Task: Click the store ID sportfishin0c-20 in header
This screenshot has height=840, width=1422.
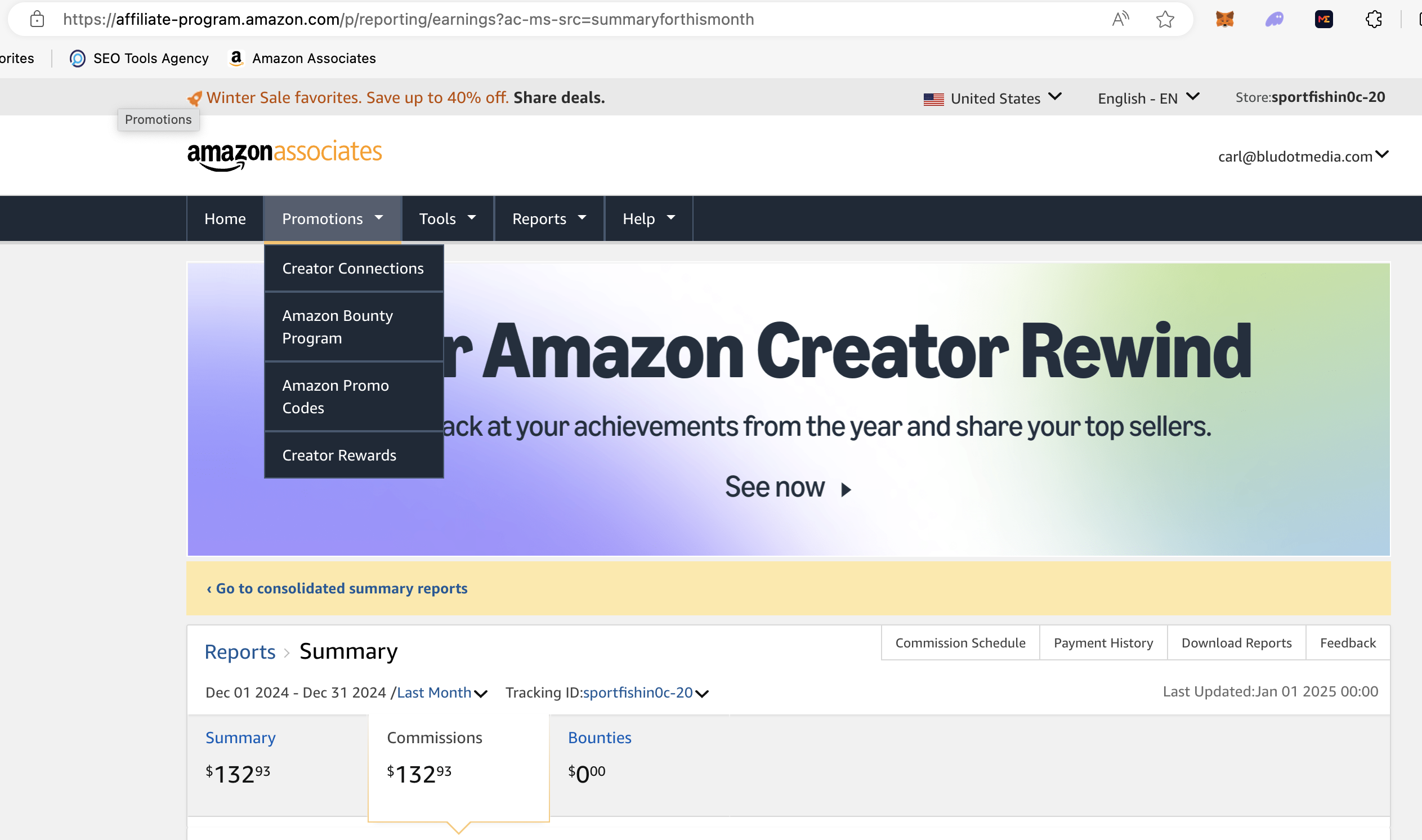Action: point(1327,97)
